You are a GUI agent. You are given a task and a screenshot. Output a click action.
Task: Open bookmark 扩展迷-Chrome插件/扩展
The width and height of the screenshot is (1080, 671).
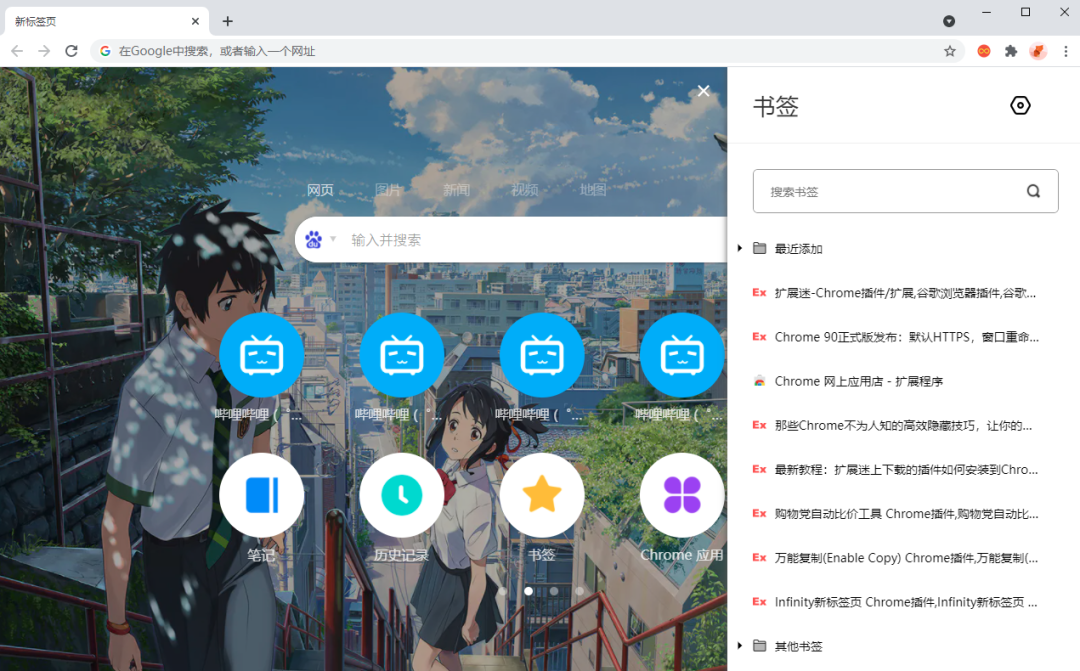[x=904, y=293]
